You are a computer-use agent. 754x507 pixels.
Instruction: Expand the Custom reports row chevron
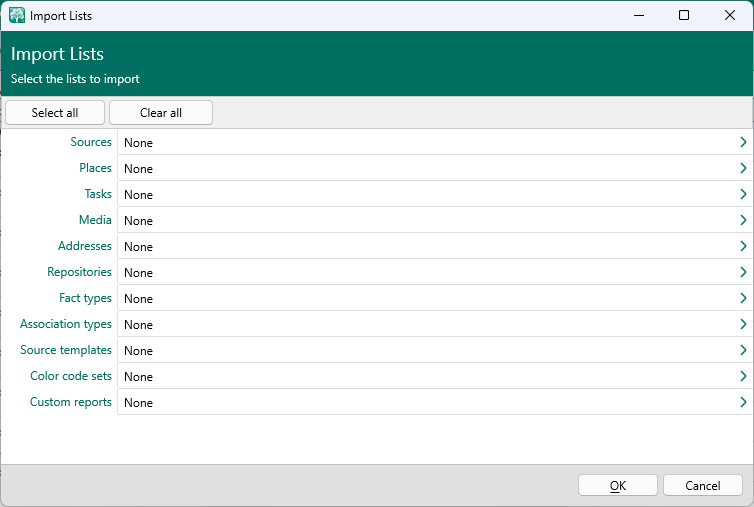pos(743,402)
